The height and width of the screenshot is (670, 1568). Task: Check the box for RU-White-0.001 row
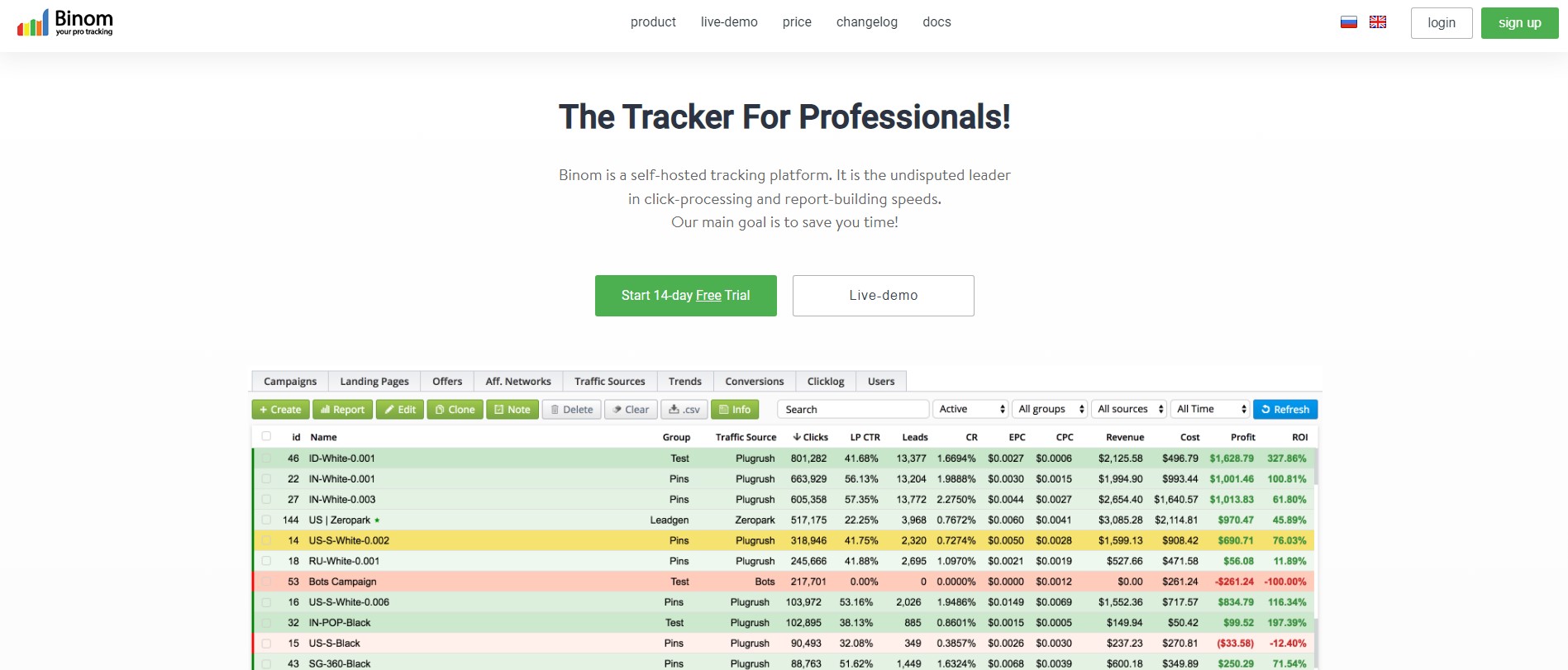point(266,561)
